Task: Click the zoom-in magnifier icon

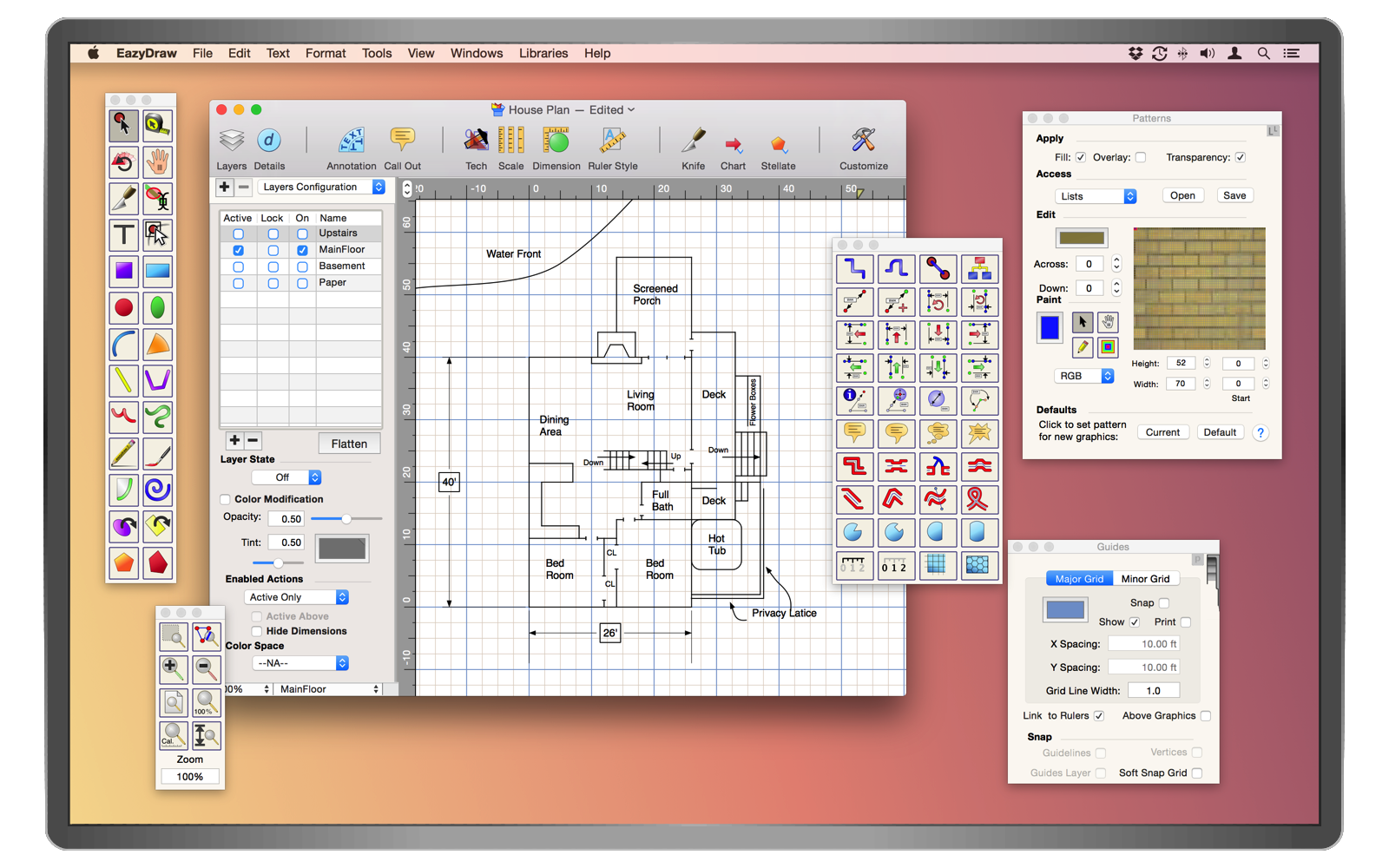Action: click(x=173, y=668)
